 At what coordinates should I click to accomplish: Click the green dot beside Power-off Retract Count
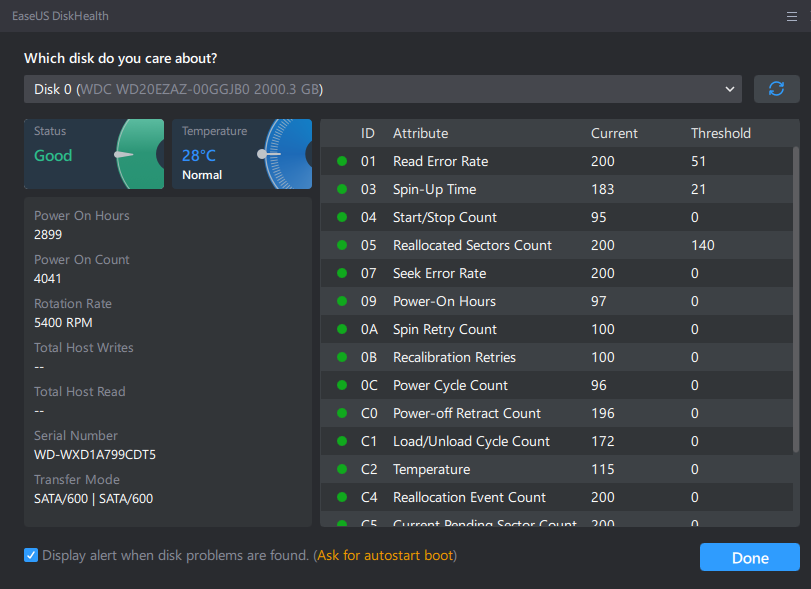(x=342, y=412)
